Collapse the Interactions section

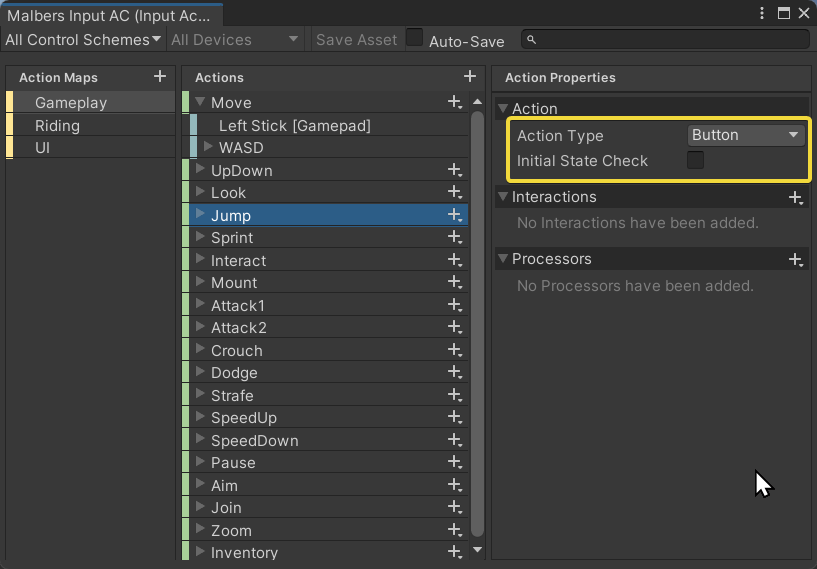[x=503, y=197]
